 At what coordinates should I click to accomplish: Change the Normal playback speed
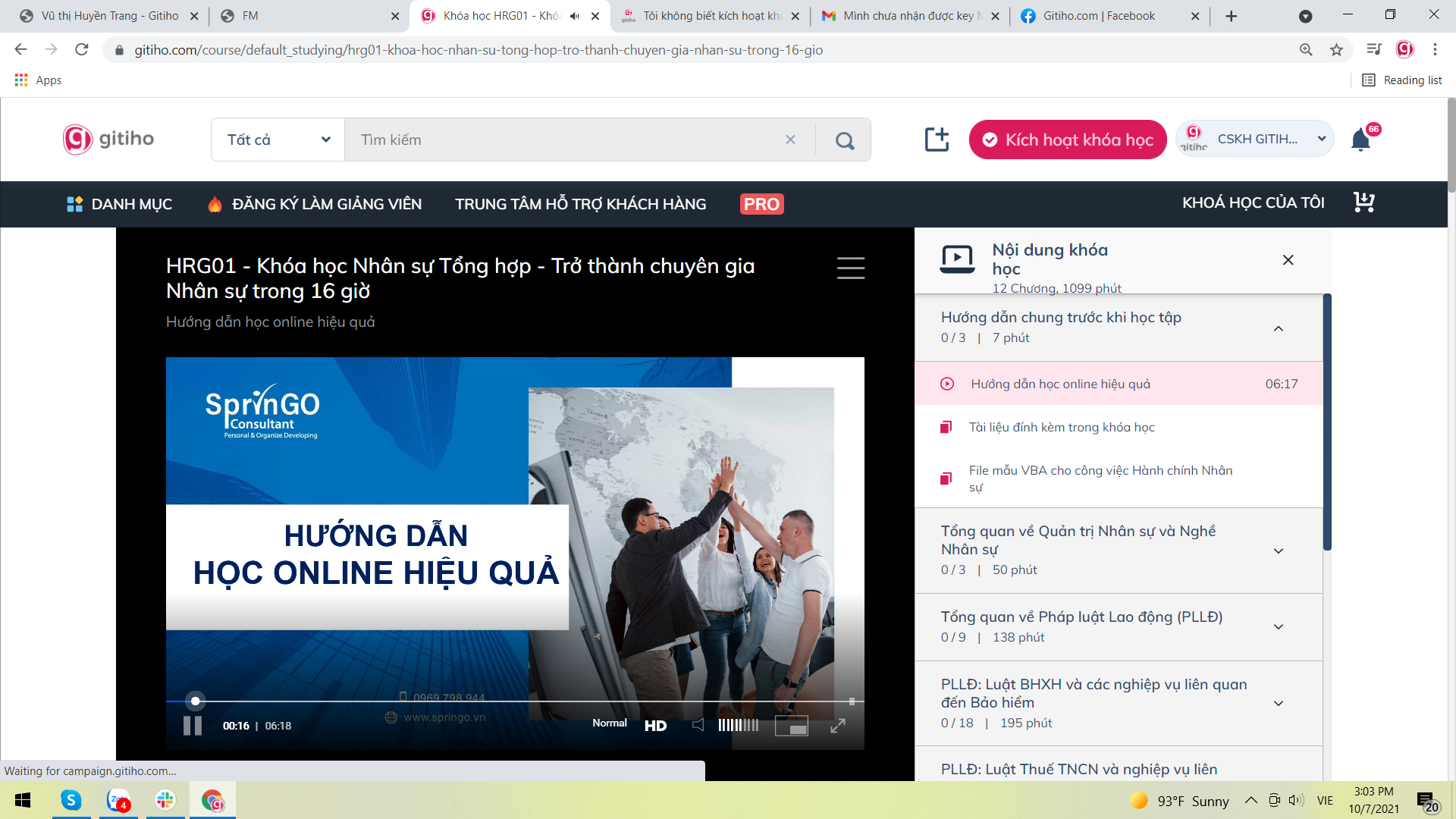610,723
